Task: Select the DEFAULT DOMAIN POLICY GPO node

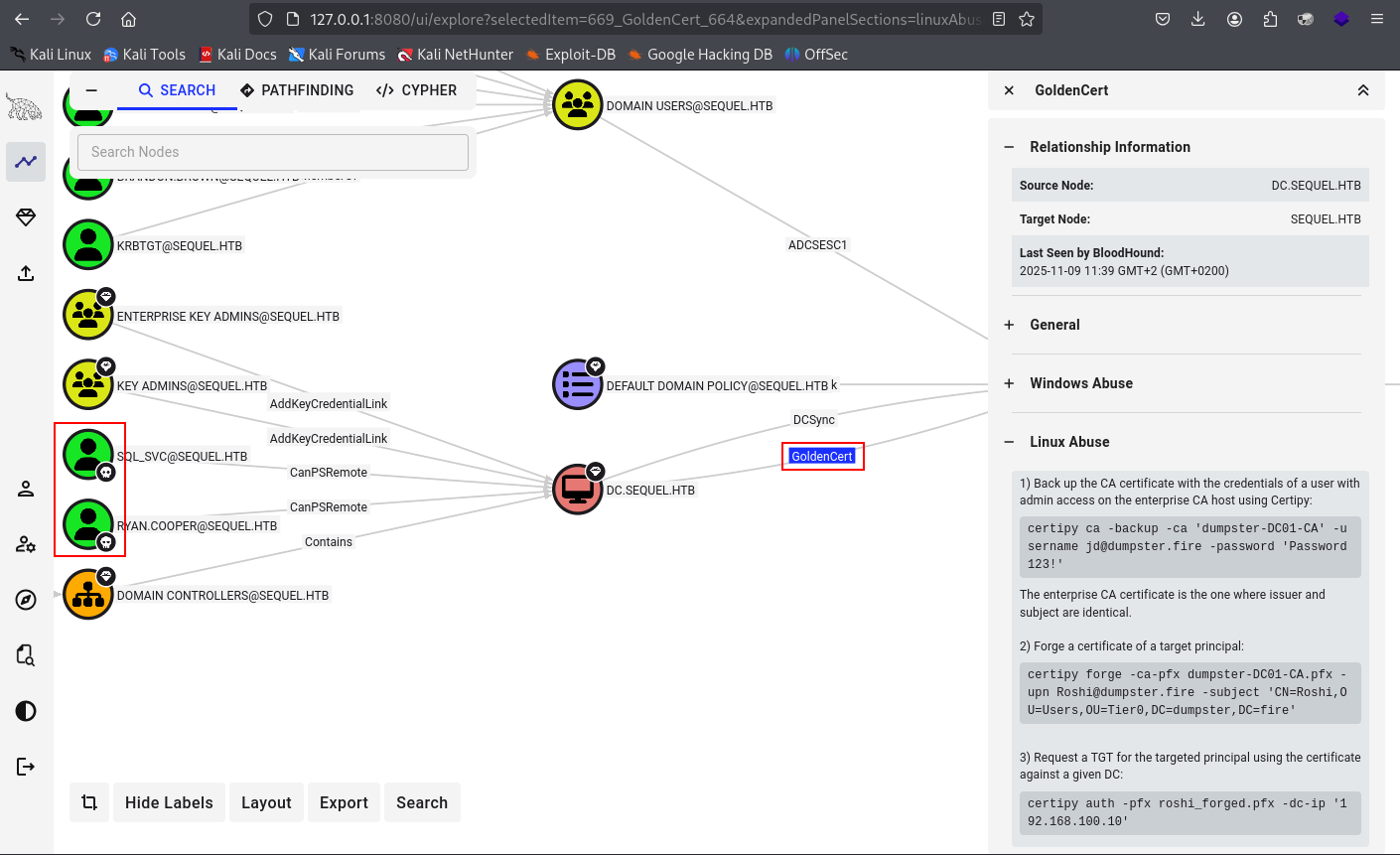Action: click(x=578, y=384)
